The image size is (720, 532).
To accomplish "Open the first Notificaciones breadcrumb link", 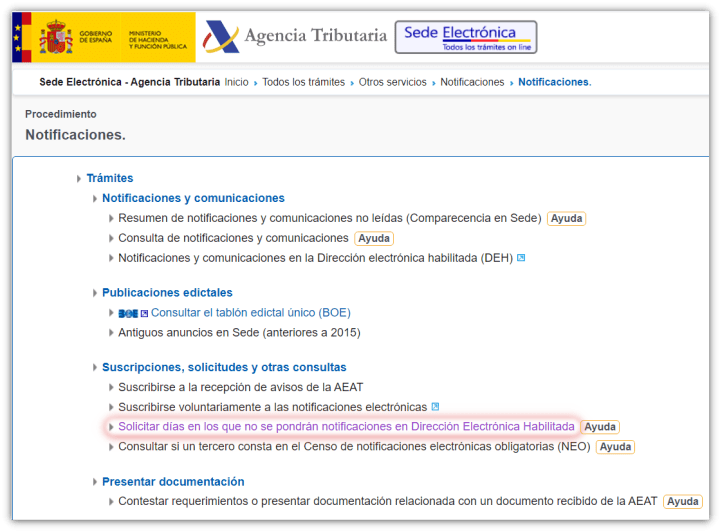I will pos(472,82).
